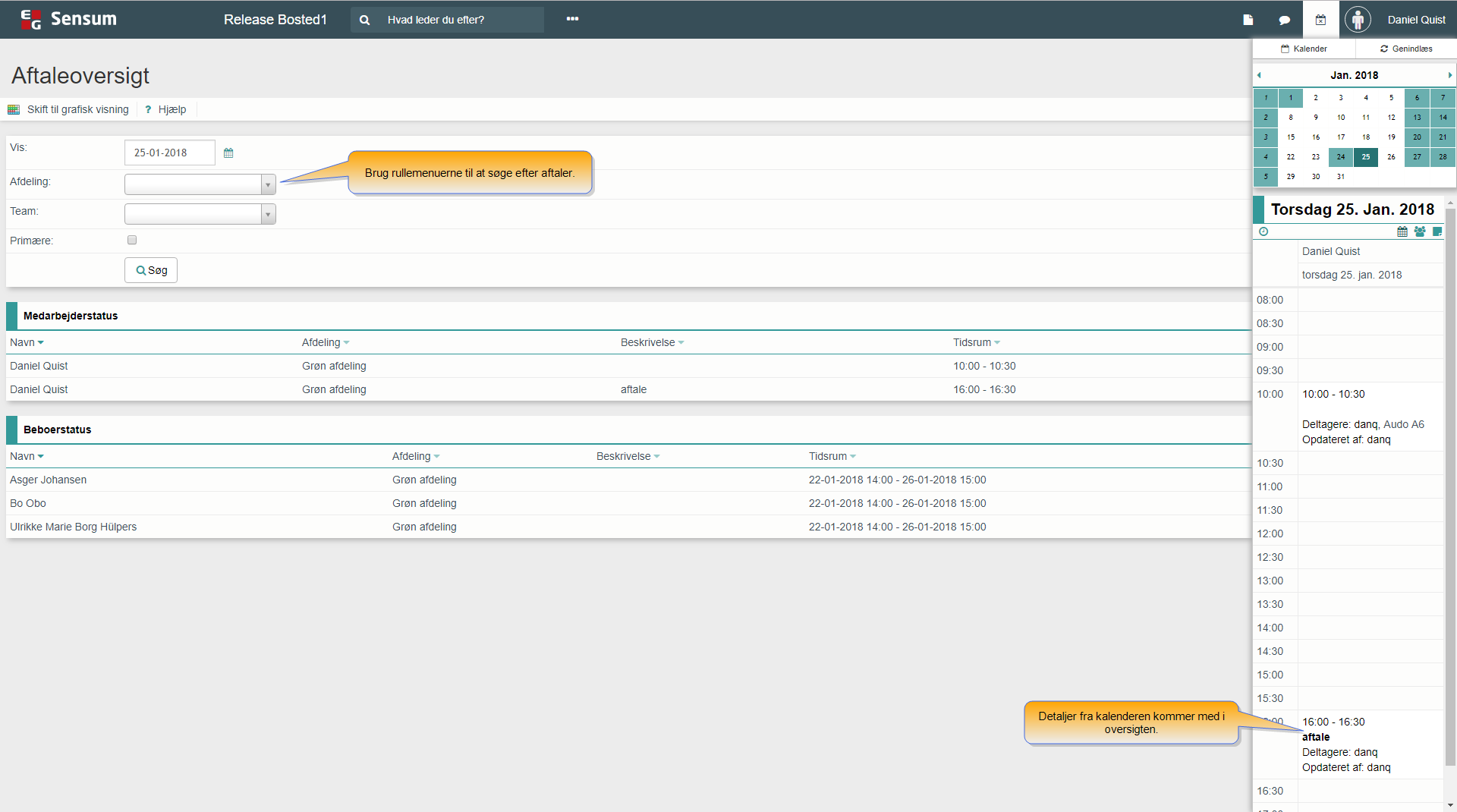Click Release Bosted1 in the header
The width and height of the screenshot is (1457, 812).
click(x=275, y=20)
